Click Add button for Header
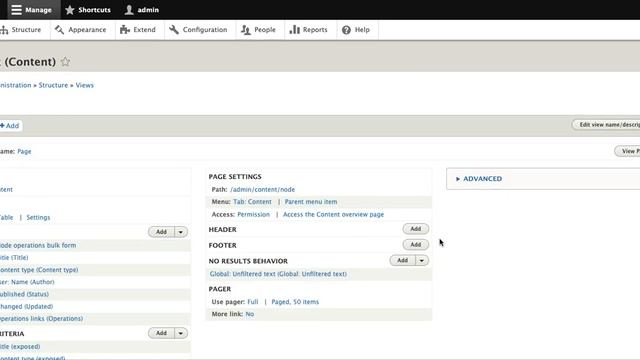This screenshot has width=640, height=360. coord(416,229)
